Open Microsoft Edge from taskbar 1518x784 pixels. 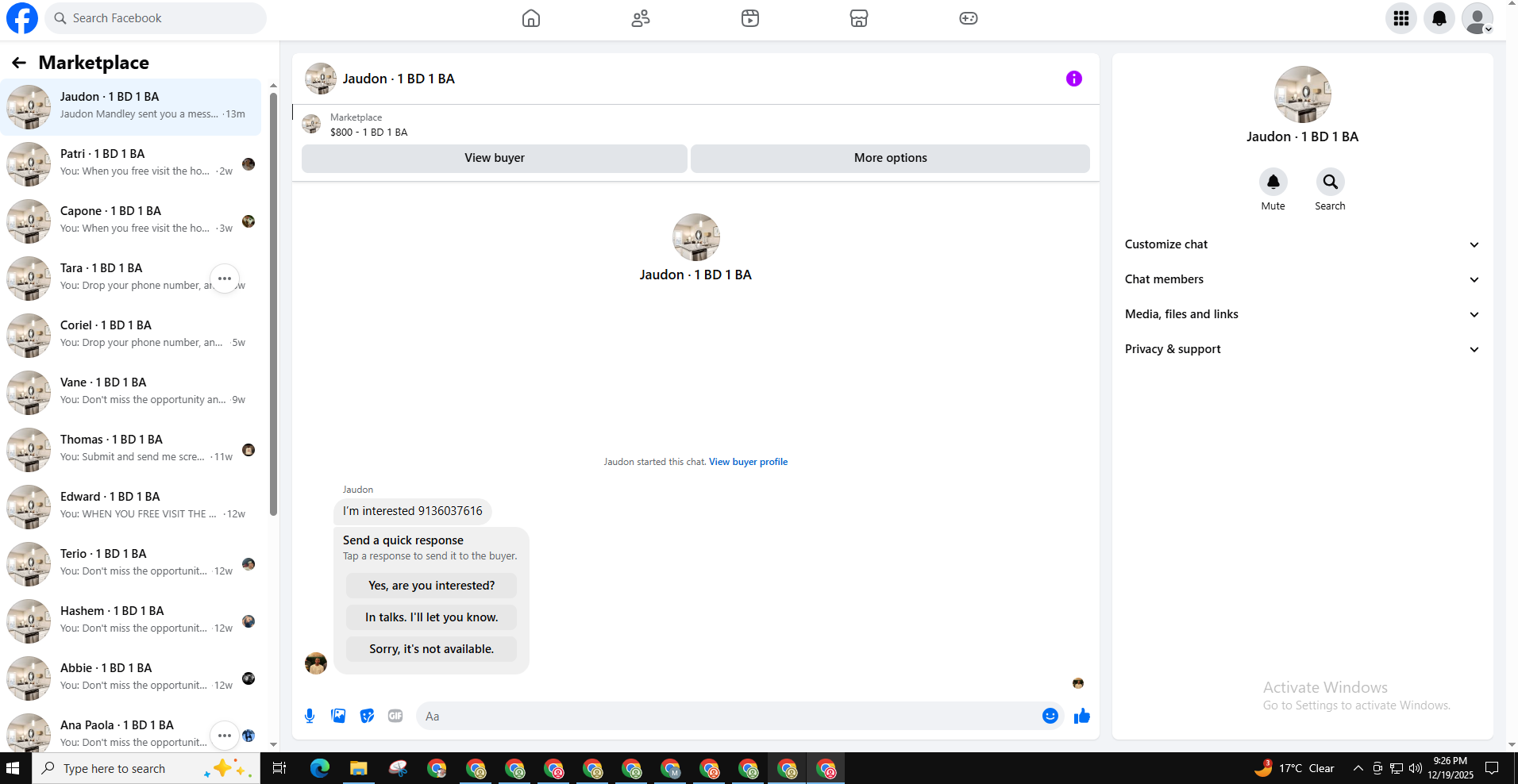[319, 768]
